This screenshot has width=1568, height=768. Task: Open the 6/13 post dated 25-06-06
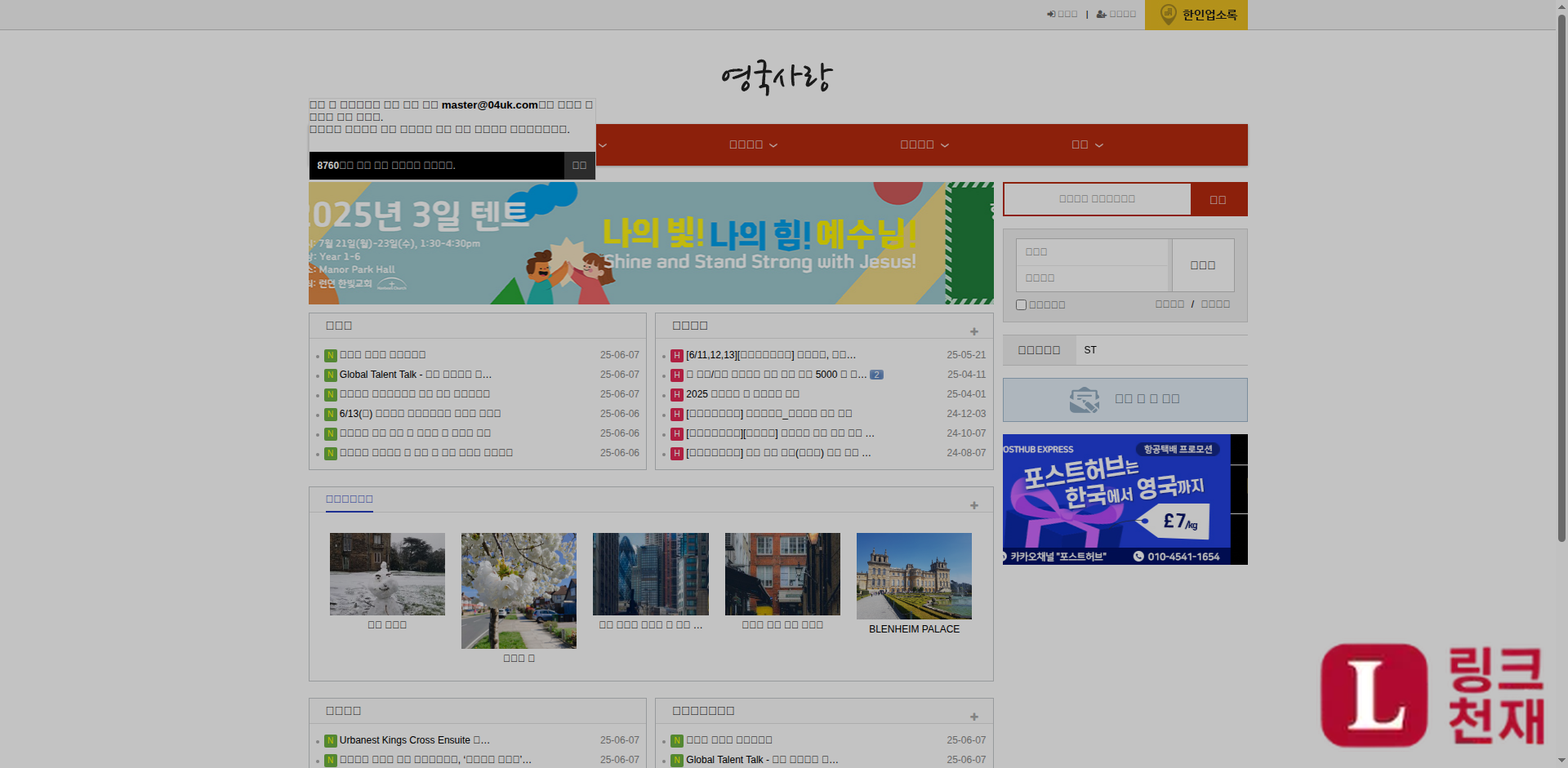click(420, 414)
